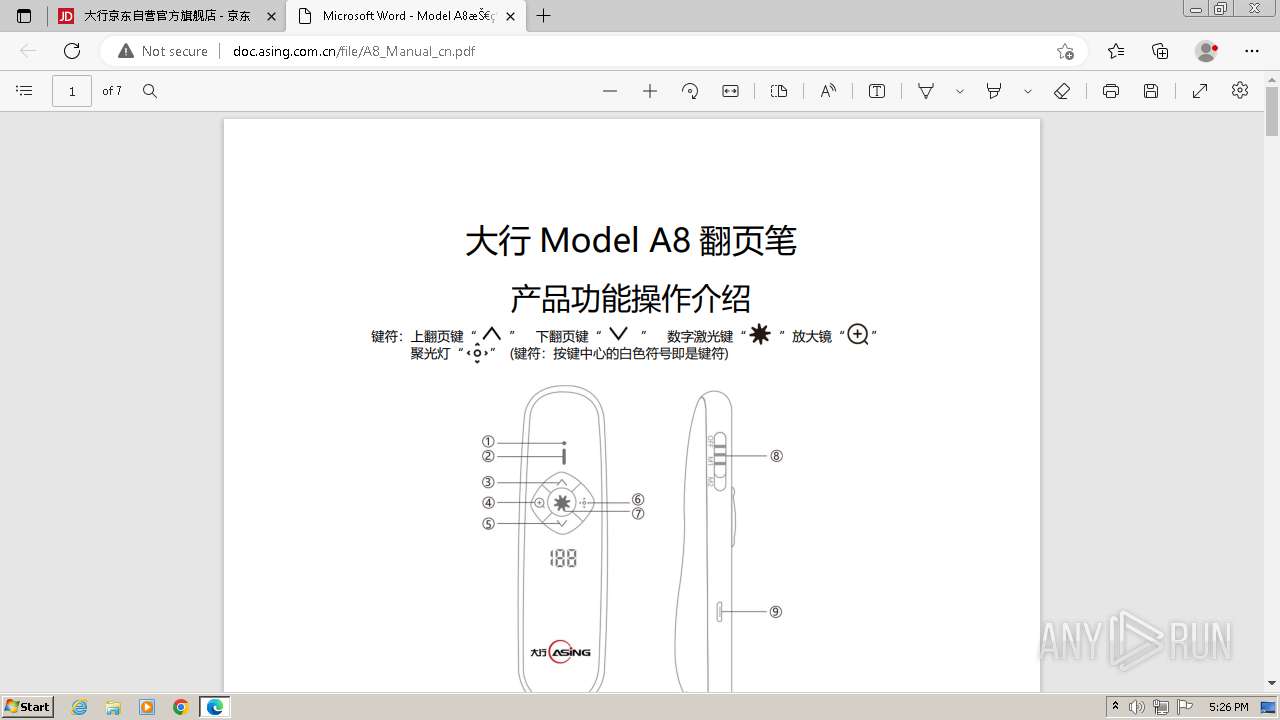Open PDF viewer settings gear
The image size is (1280, 720).
click(1240, 90)
